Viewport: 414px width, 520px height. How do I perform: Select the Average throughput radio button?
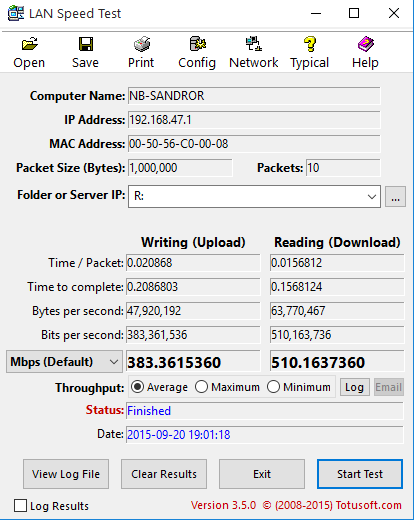click(137, 387)
